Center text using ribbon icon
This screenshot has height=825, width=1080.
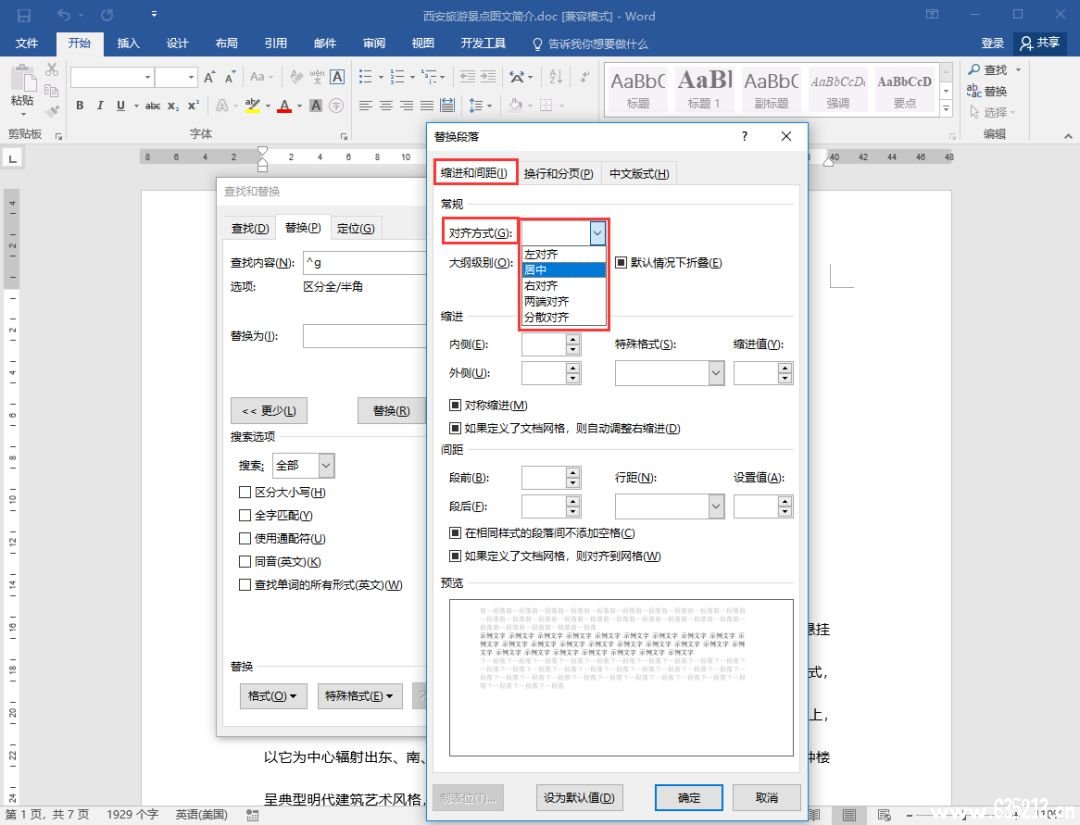pyautogui.click(x=386, y=105)
